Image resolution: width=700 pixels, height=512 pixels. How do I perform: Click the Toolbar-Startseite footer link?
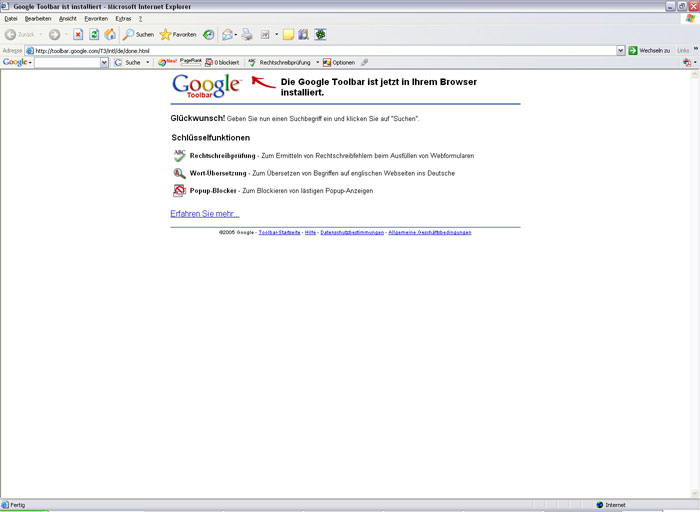pos(279,233)
